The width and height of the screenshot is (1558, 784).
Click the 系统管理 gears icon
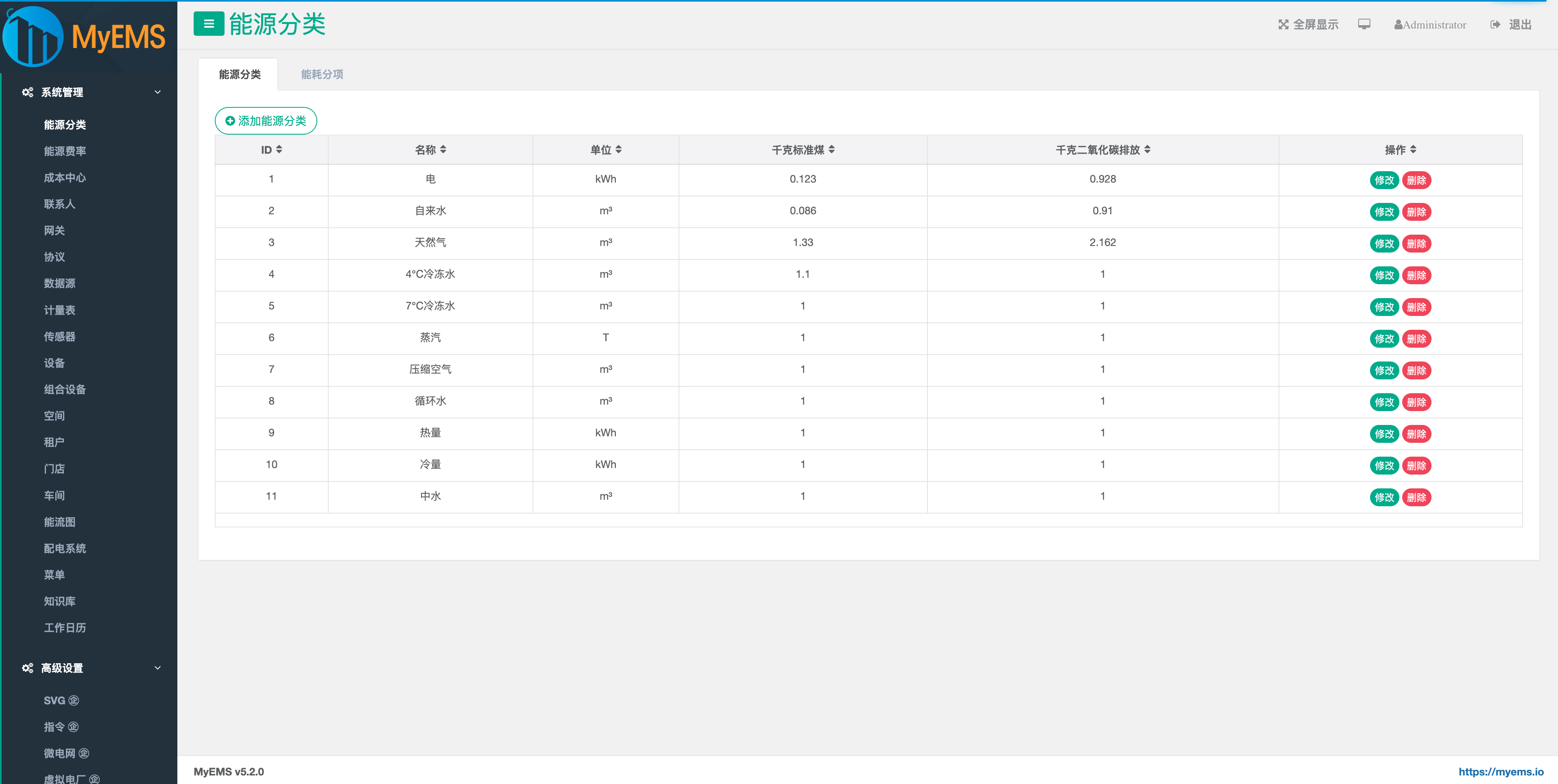pyautogui.click(x=27, y=92)
